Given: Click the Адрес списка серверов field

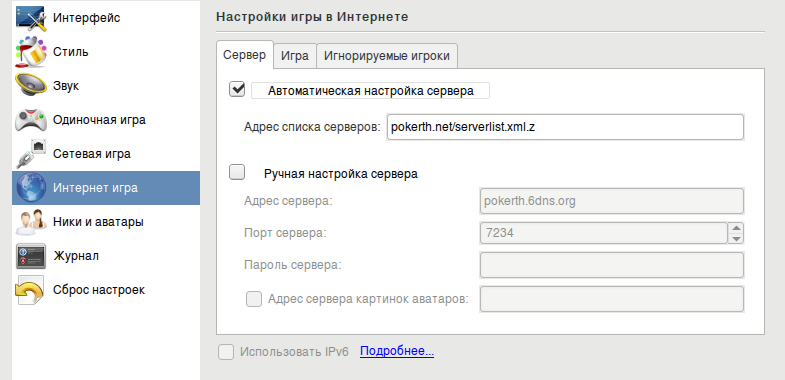Looking at the screenshot, I should (x=565, y=127).
